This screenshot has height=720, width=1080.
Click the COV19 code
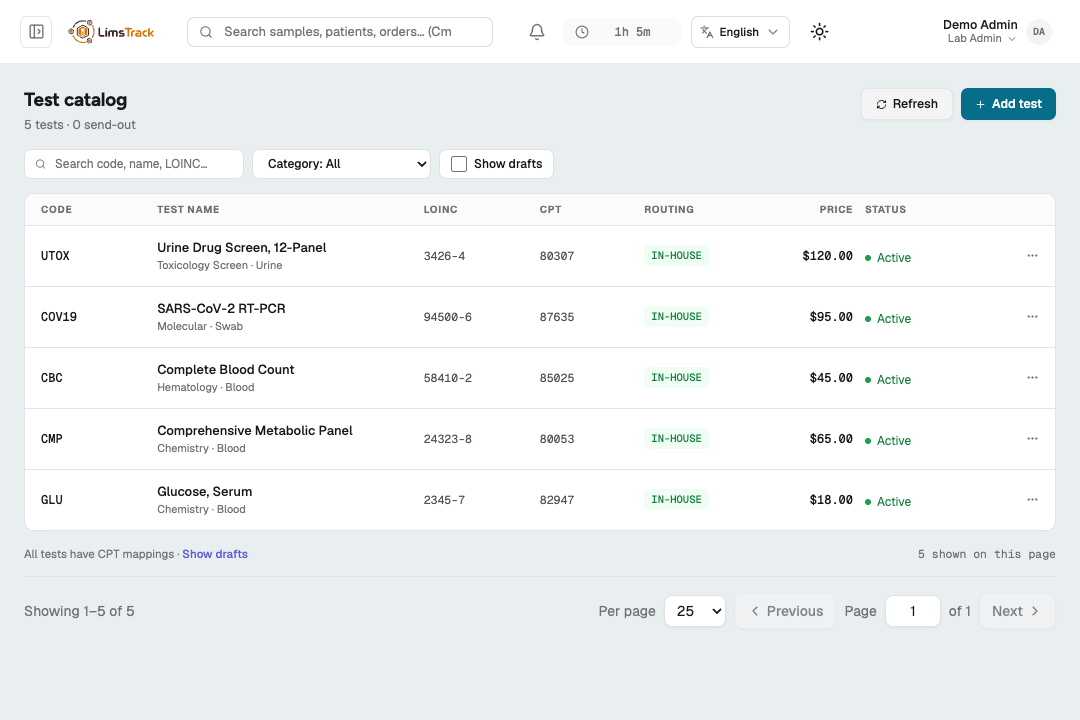59,317
